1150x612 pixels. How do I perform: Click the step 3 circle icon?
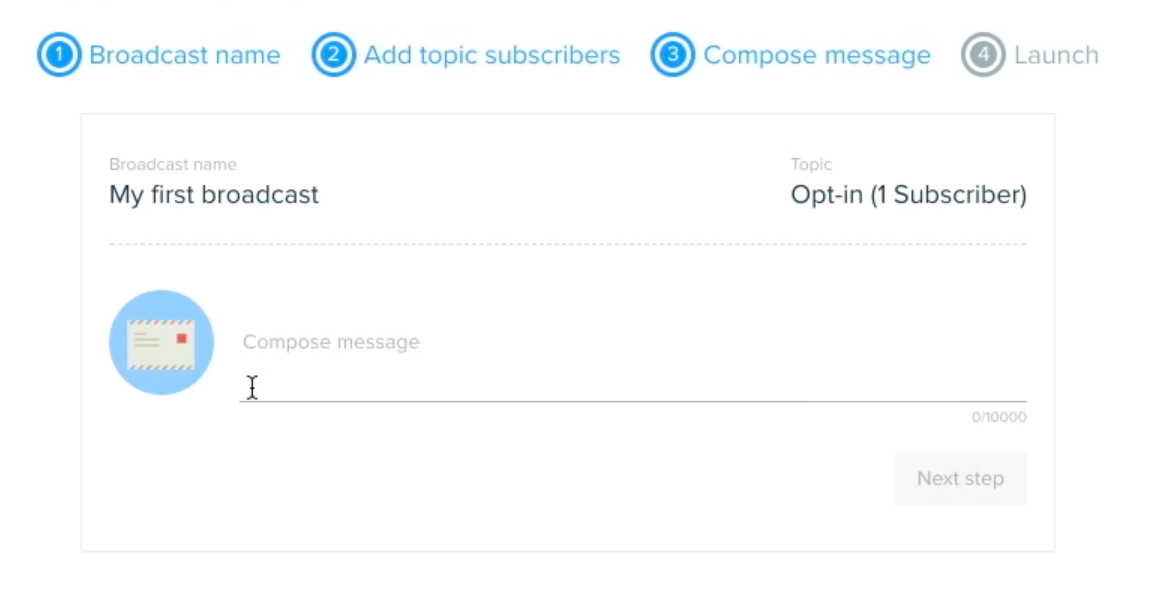click(x=673, y=54)
